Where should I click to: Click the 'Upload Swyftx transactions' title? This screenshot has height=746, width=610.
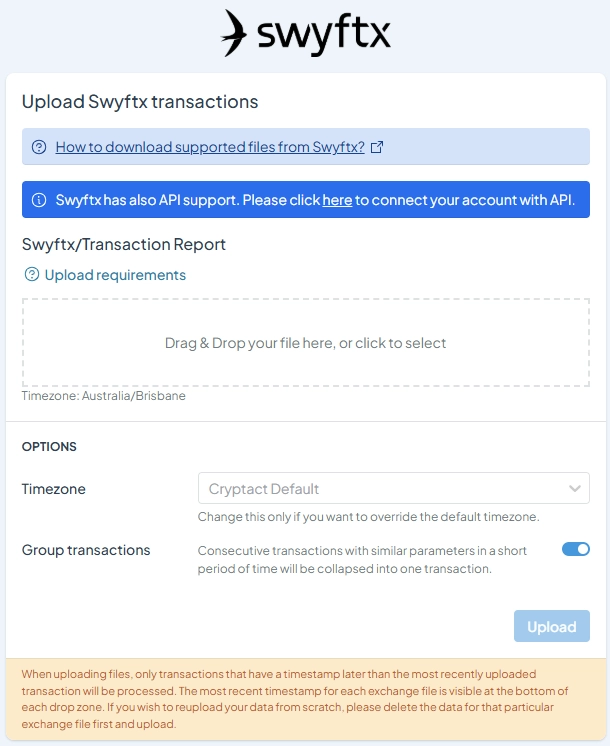tap(140, 102)
